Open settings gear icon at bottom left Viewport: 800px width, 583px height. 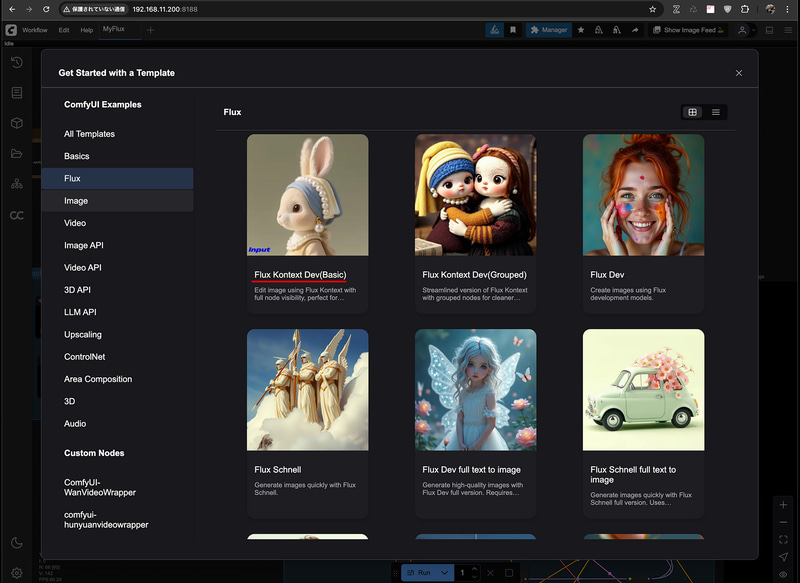click(x=17, y=573)
